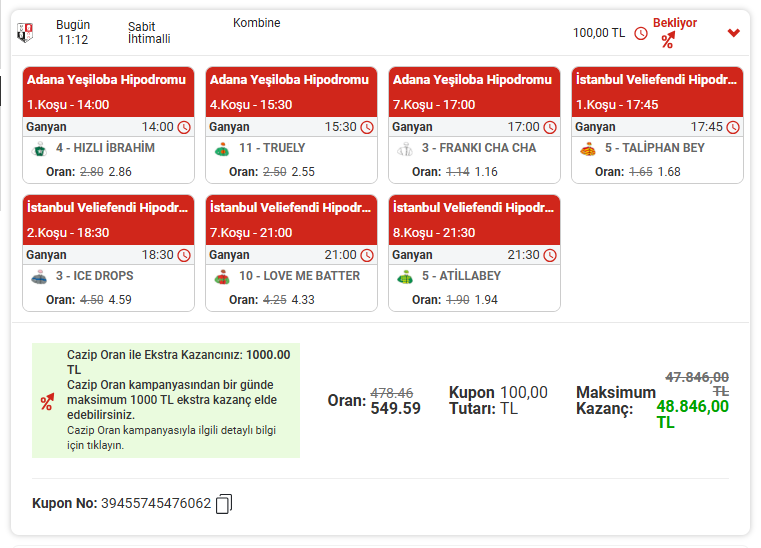This screenshot has height=548, width=761.
Task: Click the odds 2.86 for HIZLI İBRAHİM
Action: coord(120,172)
